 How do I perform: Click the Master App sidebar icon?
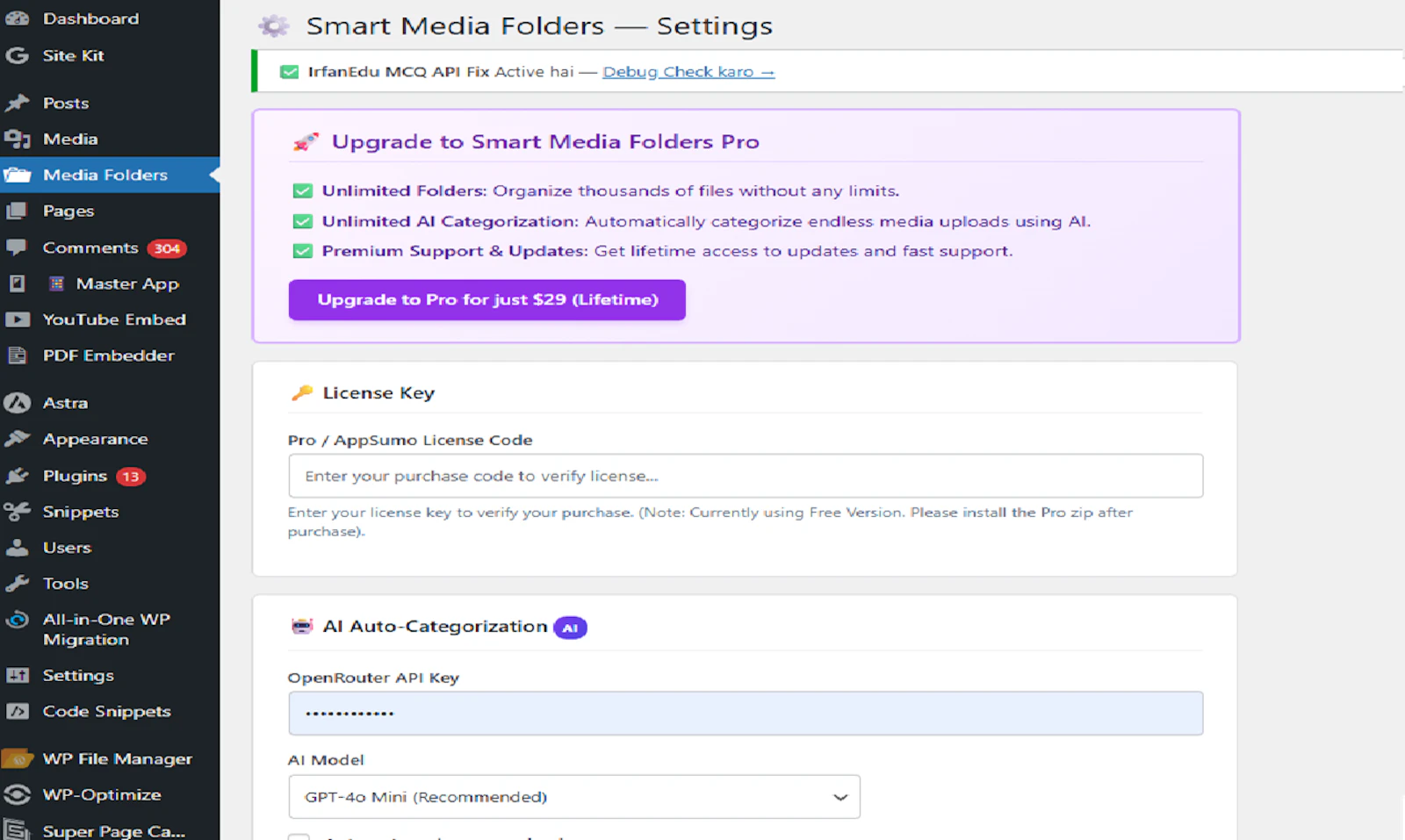[x=17, y=284]
